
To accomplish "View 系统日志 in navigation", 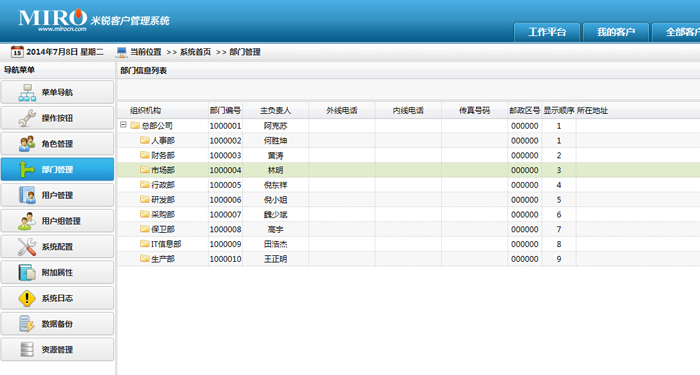I will (57, 298).
